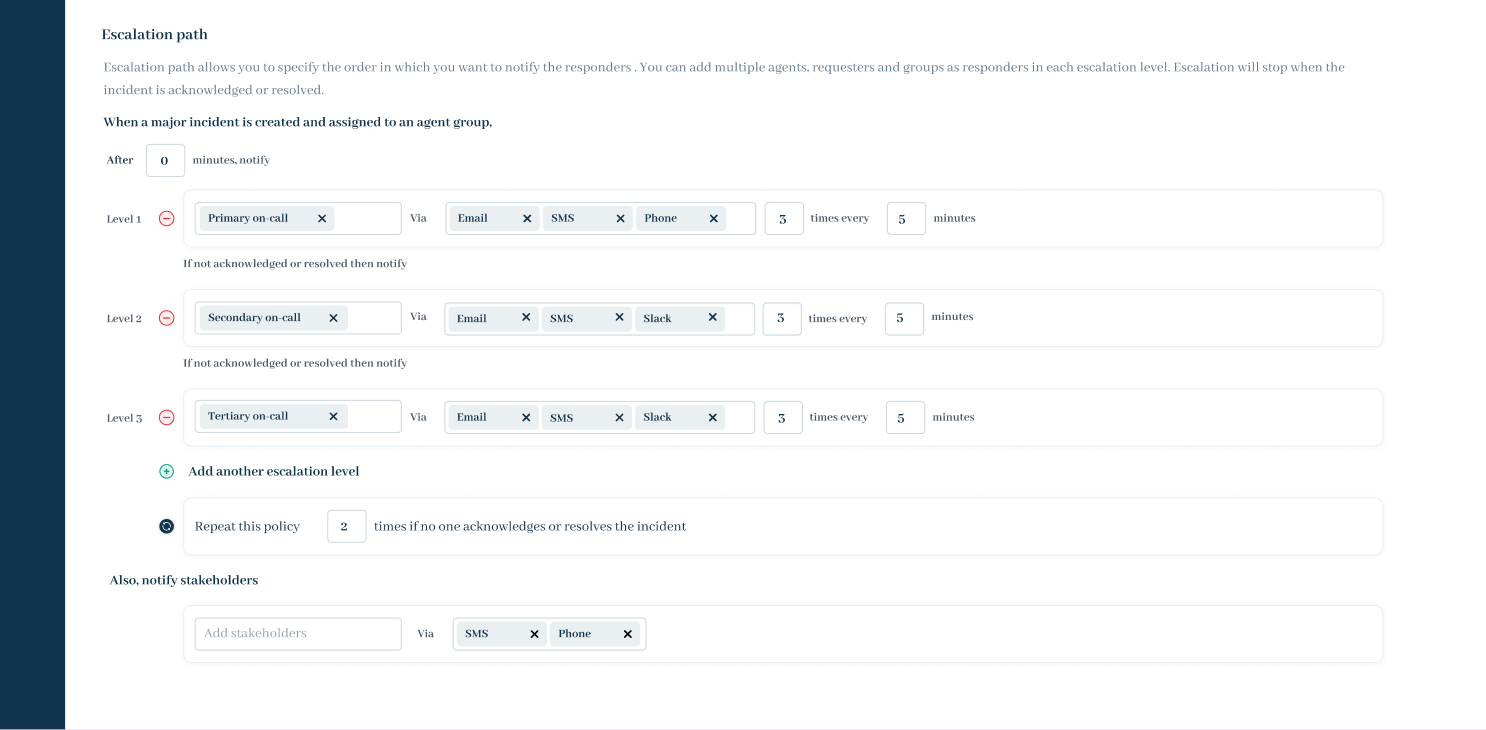
Task: Edit the After minutes delay field
Action: [165, 161]
